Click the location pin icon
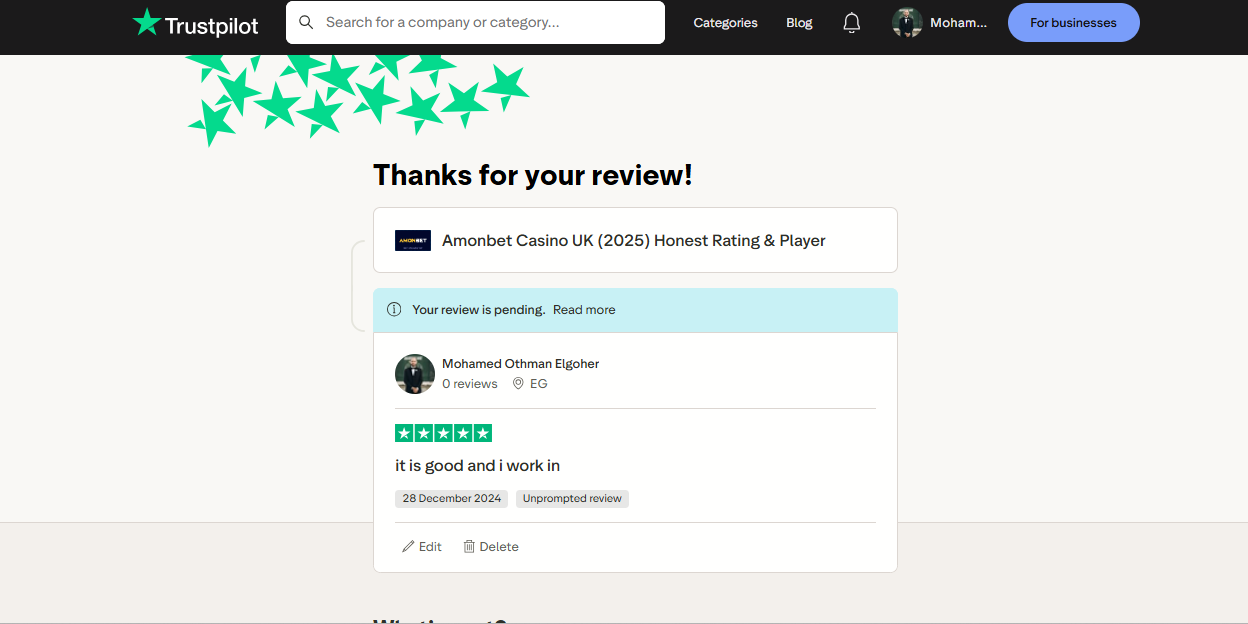The width and height of the screenshot is (1248, 624). coord(518,384)
